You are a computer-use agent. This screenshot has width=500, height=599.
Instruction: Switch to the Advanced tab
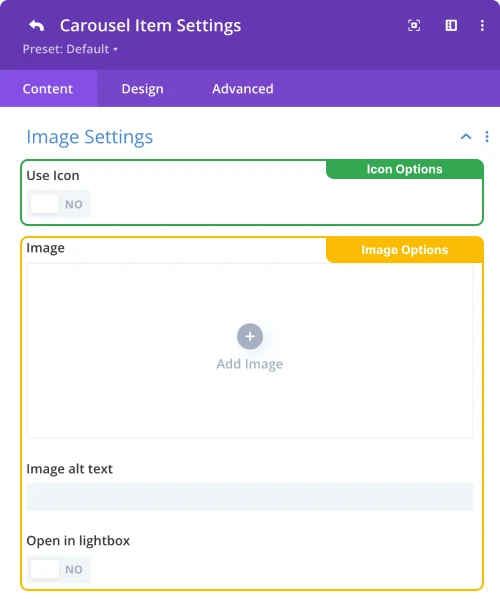[243, 89]
